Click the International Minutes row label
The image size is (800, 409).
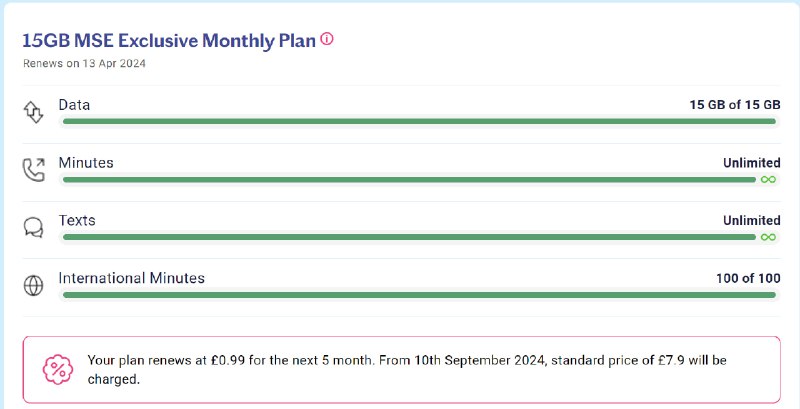[131, 278]
